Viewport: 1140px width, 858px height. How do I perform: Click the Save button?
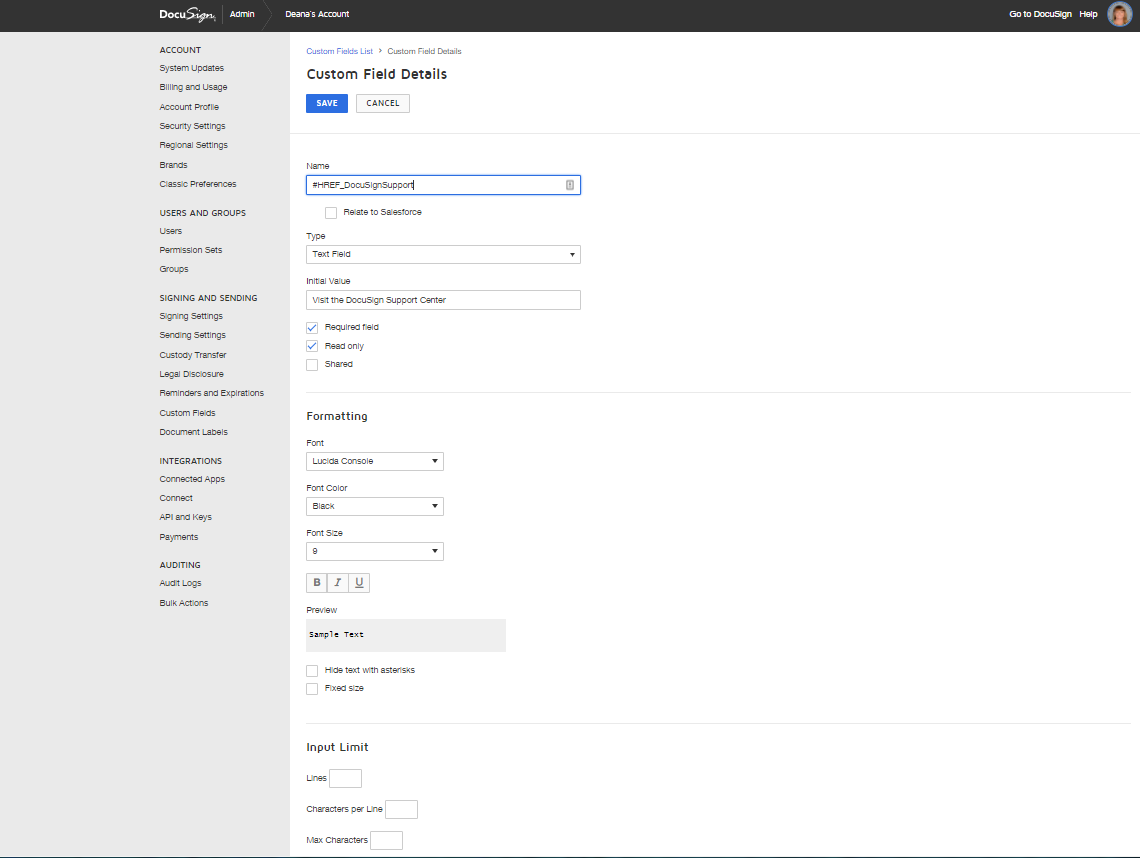pyautogui.click(x=327, y=103)
